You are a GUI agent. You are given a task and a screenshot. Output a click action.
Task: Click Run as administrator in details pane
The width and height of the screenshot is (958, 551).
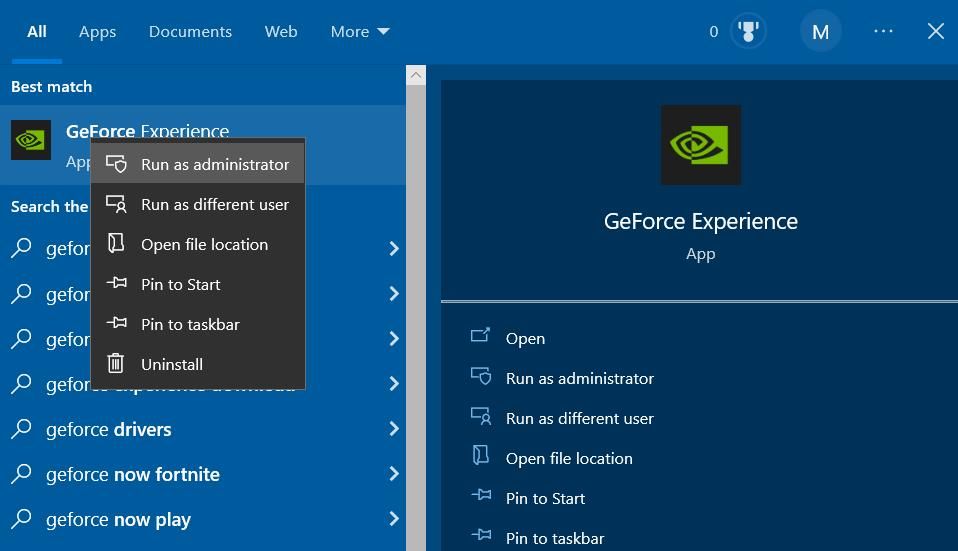click(579, 379)
